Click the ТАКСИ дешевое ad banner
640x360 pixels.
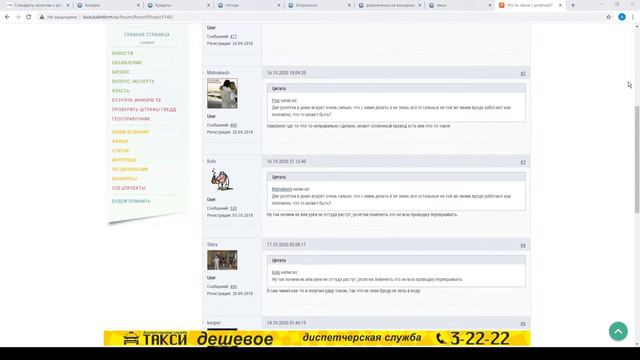tap(317, 338)
